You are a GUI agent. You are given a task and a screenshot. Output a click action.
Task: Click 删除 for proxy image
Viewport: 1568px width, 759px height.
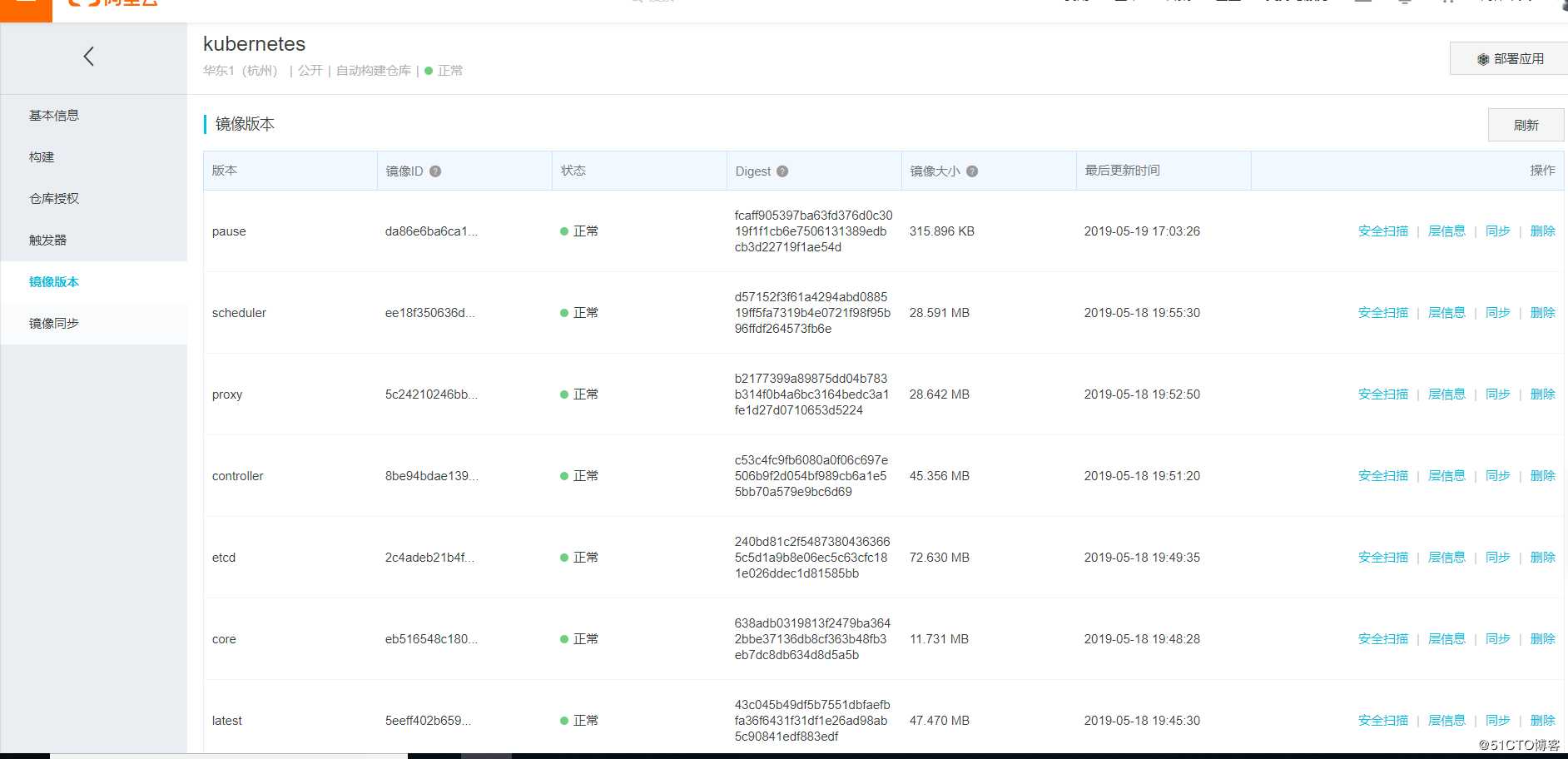(1542, 394)
